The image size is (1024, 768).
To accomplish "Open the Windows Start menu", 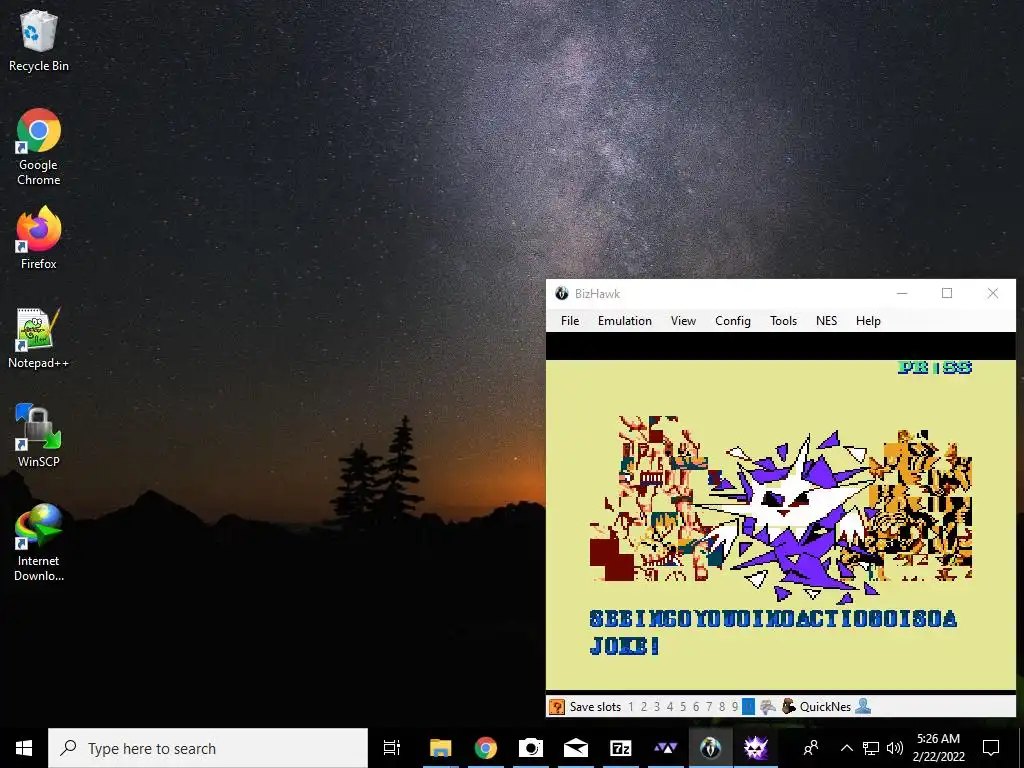I will pos(24,748).
